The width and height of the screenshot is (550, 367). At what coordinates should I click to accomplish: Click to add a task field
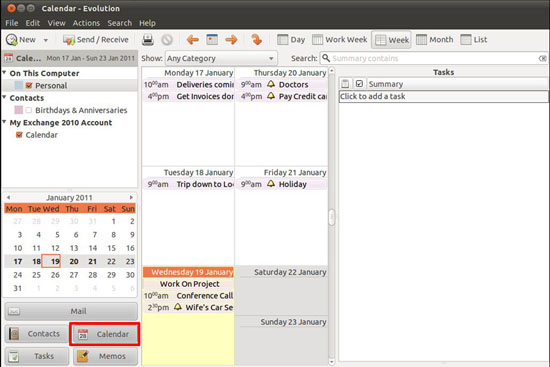443,96
